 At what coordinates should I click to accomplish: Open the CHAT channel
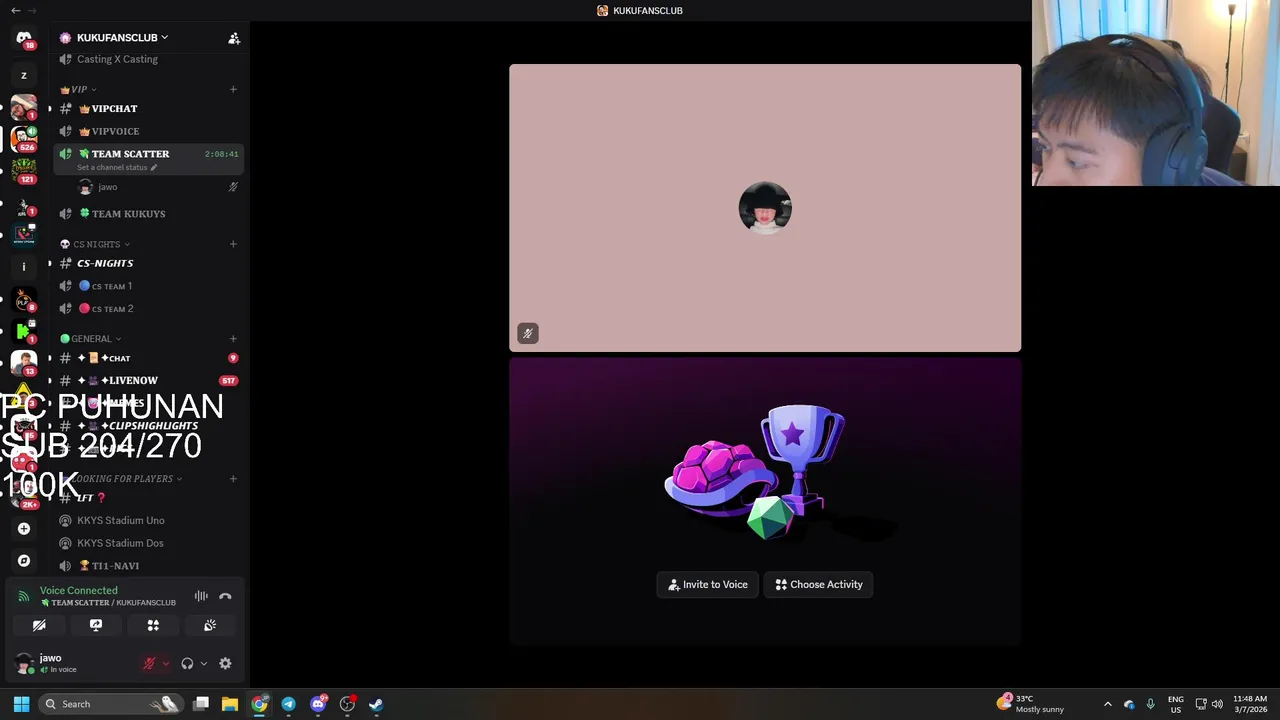[149, 358]
